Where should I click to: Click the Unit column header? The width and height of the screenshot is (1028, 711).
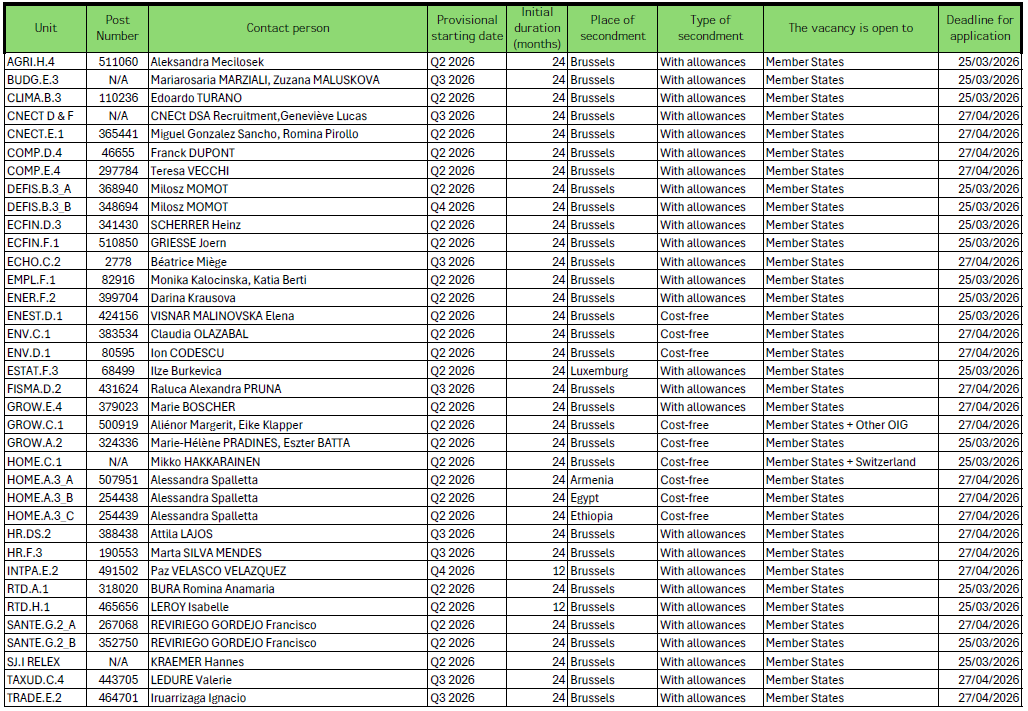[x=45, y=28]
